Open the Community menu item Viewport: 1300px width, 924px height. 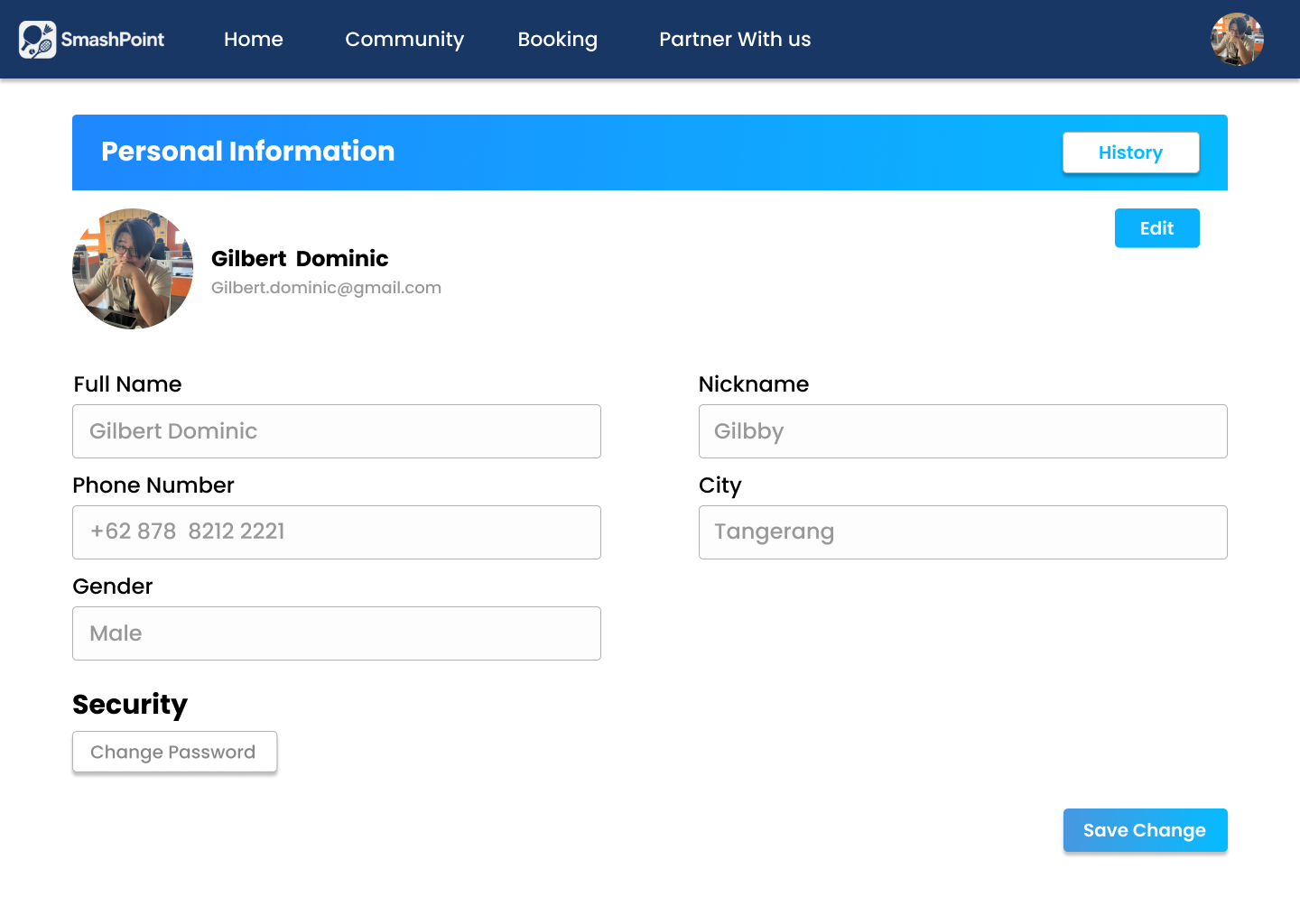tap(404, 40)
